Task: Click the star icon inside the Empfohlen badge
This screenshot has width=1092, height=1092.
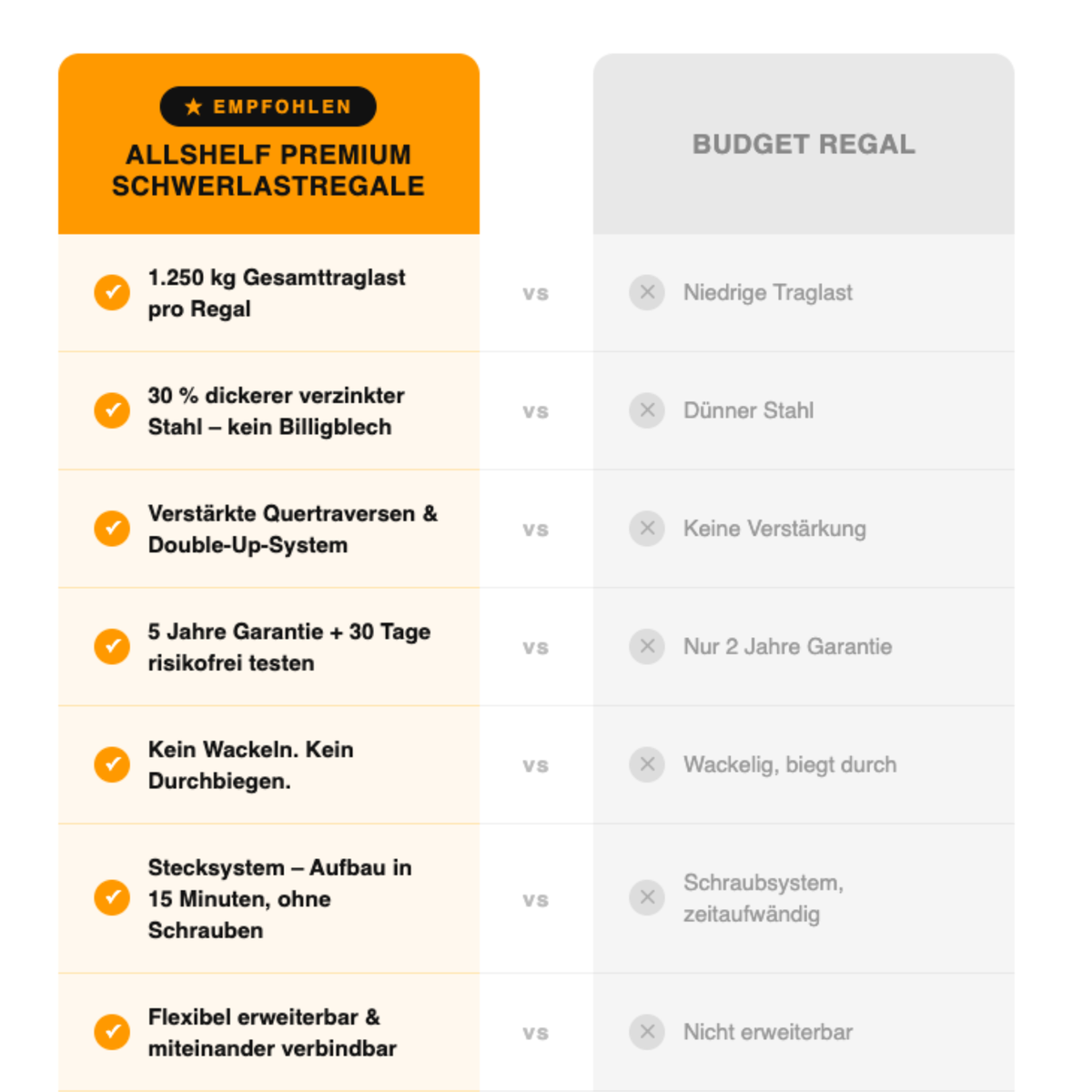Action: pyautogui.click(x=193, y=106)
